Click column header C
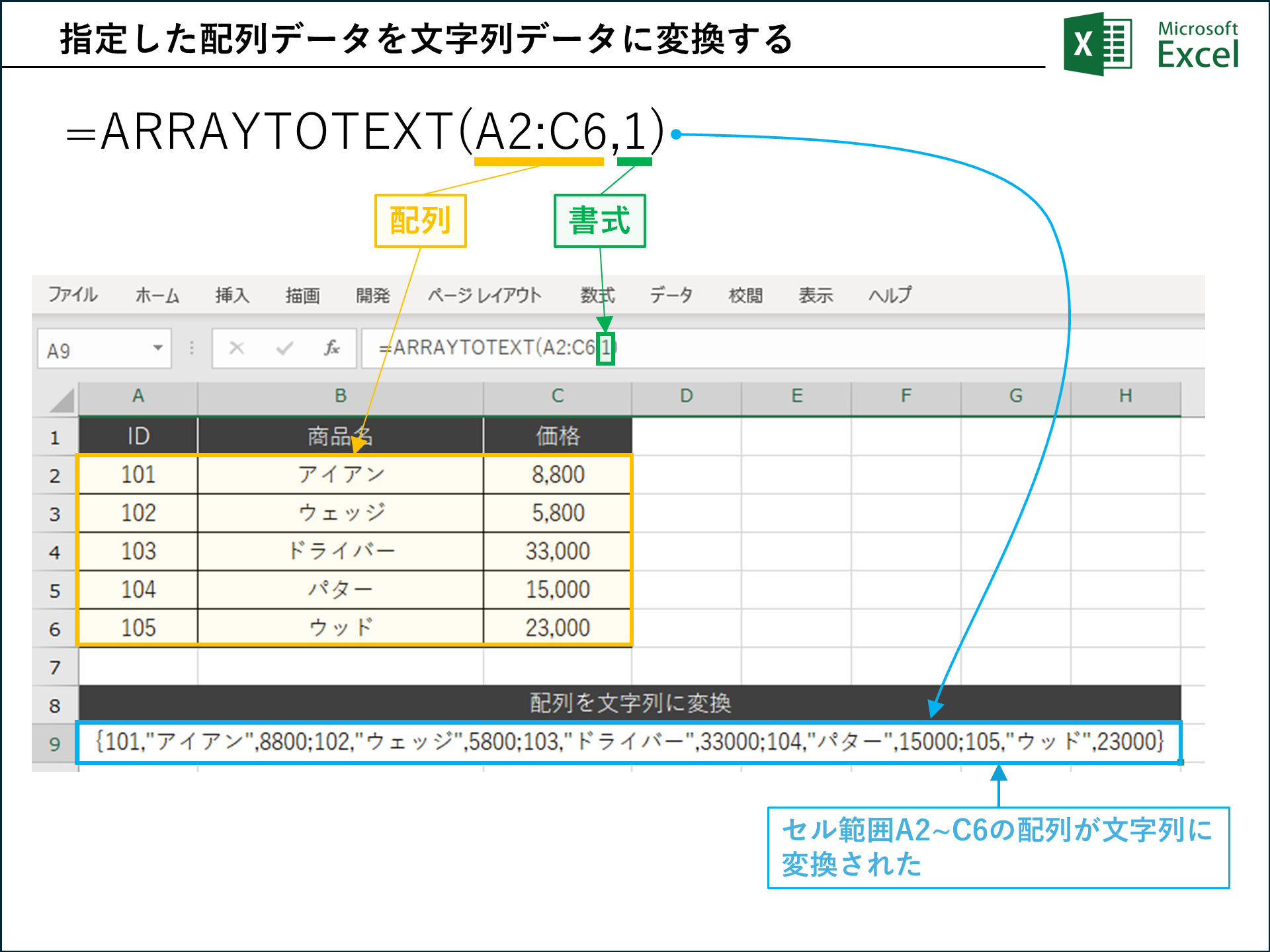The height and width of the screenshot is (952, 1270). pos(556,397)
